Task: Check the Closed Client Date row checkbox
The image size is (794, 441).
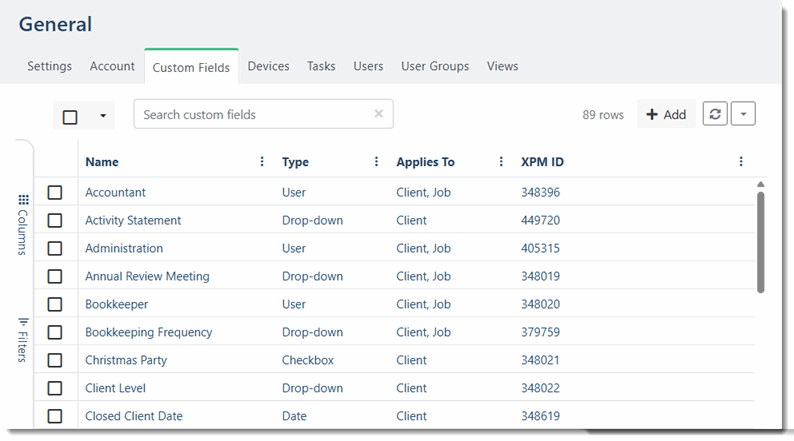Action: (x=55, y=416)
